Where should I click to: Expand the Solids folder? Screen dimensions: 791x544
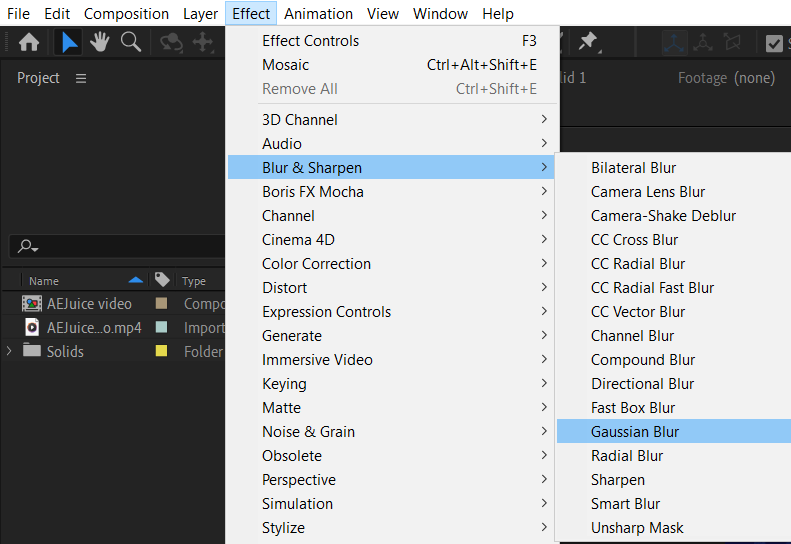[10, 351]
